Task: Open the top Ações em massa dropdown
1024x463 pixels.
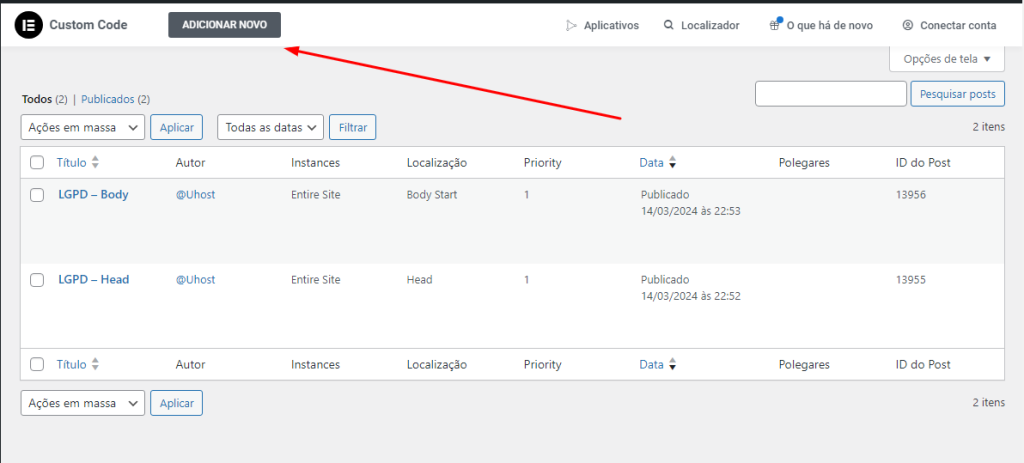Action: (83, 127)
